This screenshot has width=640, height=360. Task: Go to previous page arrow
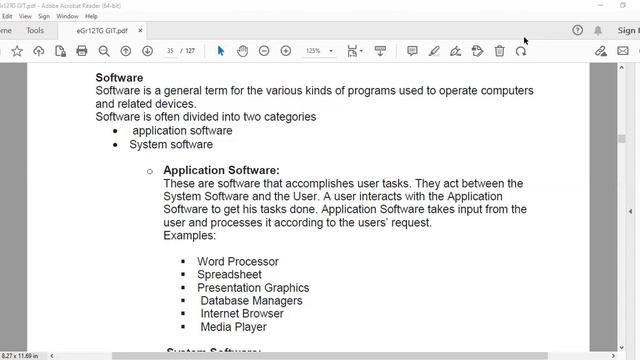126,51
